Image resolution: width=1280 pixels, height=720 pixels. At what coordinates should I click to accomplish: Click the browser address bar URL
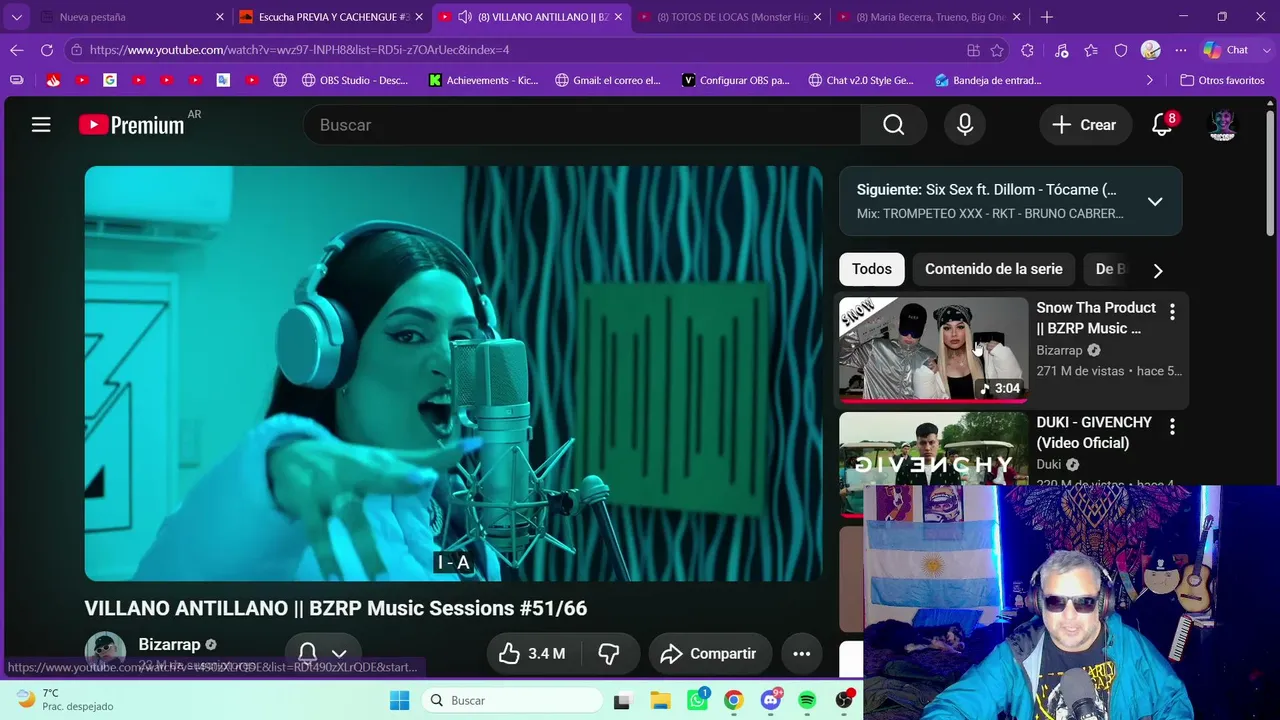(300, 50)
